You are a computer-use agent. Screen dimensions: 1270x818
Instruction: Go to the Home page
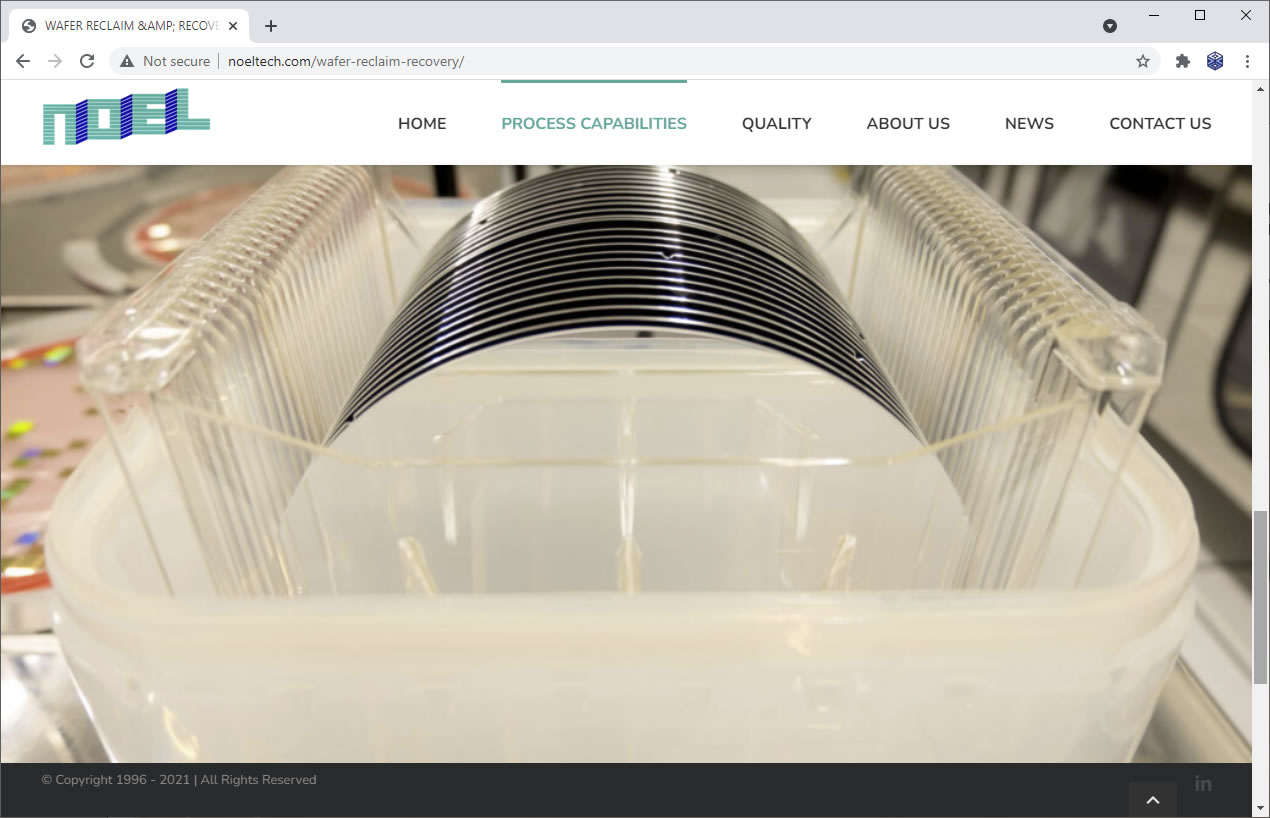[x=422, y=124]
